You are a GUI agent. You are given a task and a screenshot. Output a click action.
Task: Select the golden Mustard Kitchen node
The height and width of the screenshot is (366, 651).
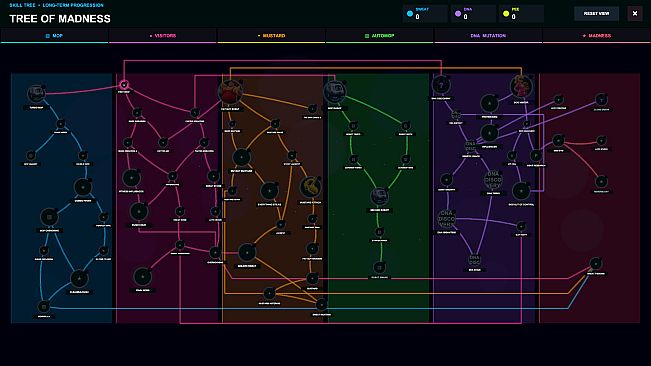[310, 187]
